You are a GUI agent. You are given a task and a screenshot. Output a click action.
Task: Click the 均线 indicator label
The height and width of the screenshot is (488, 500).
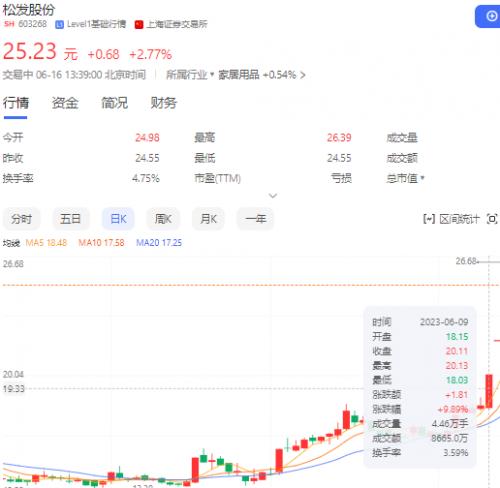(x=11, y=243)
